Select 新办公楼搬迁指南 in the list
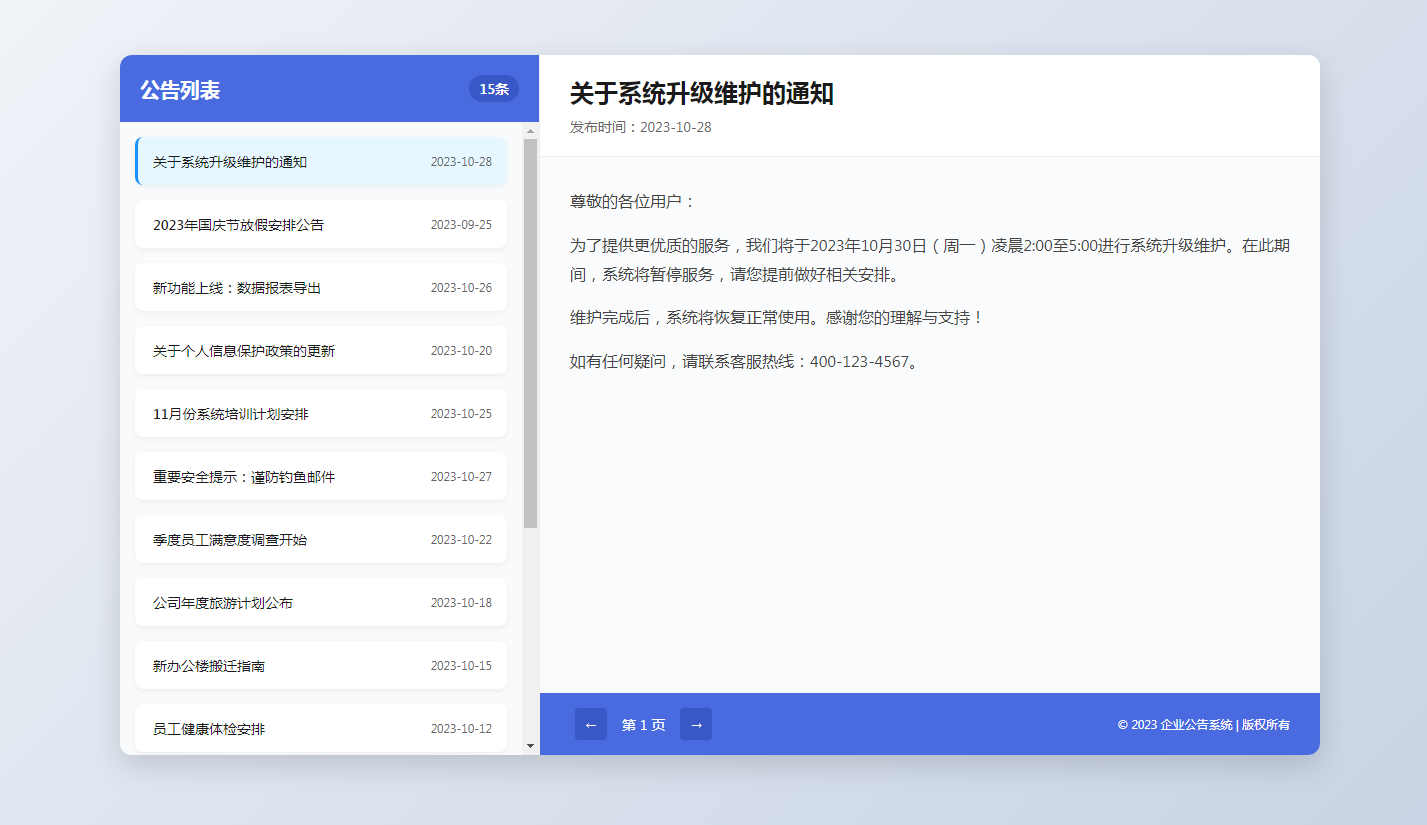The image size is (1427, 825). click(321, 665)
